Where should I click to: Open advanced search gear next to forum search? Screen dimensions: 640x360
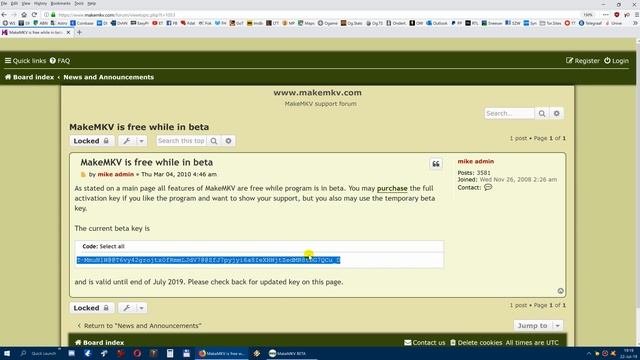557,113
